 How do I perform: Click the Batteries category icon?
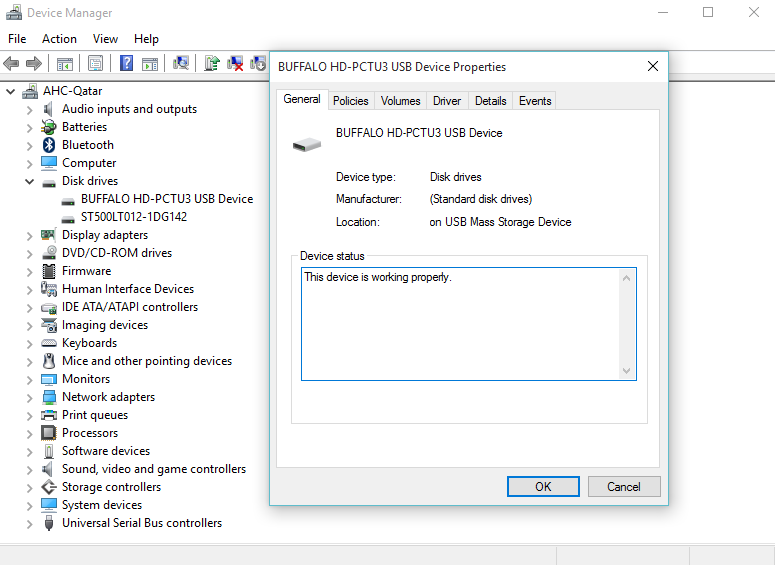point(48,127)
